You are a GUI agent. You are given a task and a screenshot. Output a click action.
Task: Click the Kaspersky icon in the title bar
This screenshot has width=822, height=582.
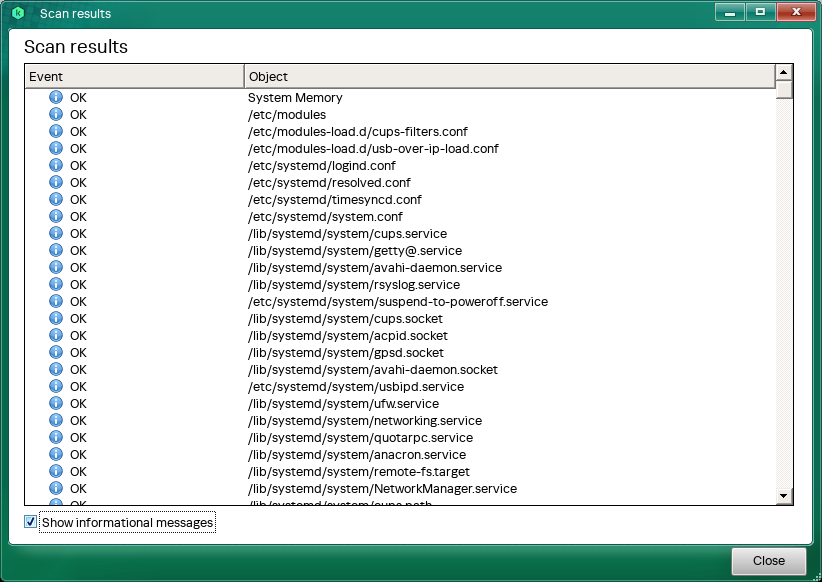click(x=18, y=14)
